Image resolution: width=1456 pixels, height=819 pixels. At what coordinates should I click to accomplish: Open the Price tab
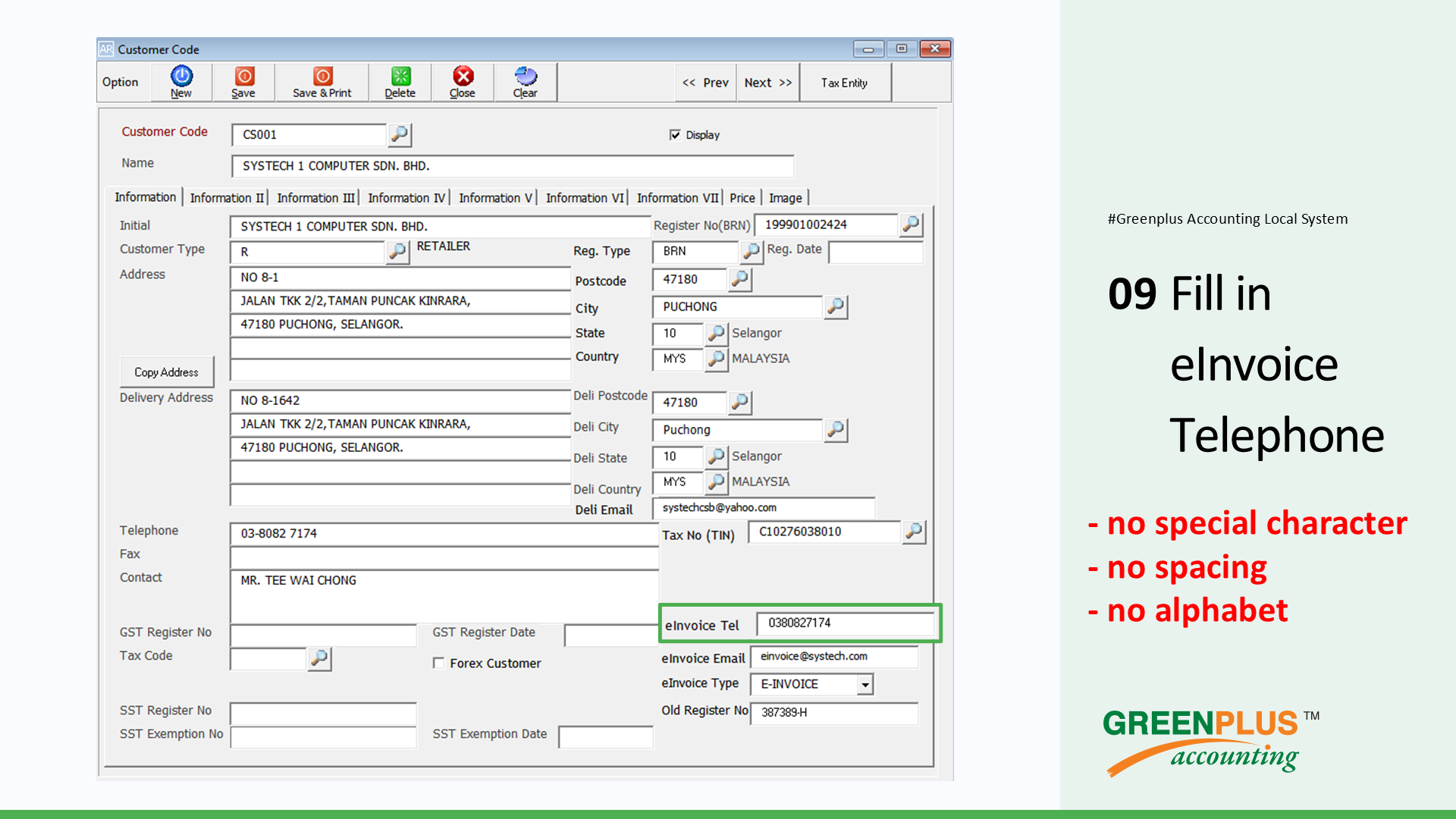pos(742,198)
